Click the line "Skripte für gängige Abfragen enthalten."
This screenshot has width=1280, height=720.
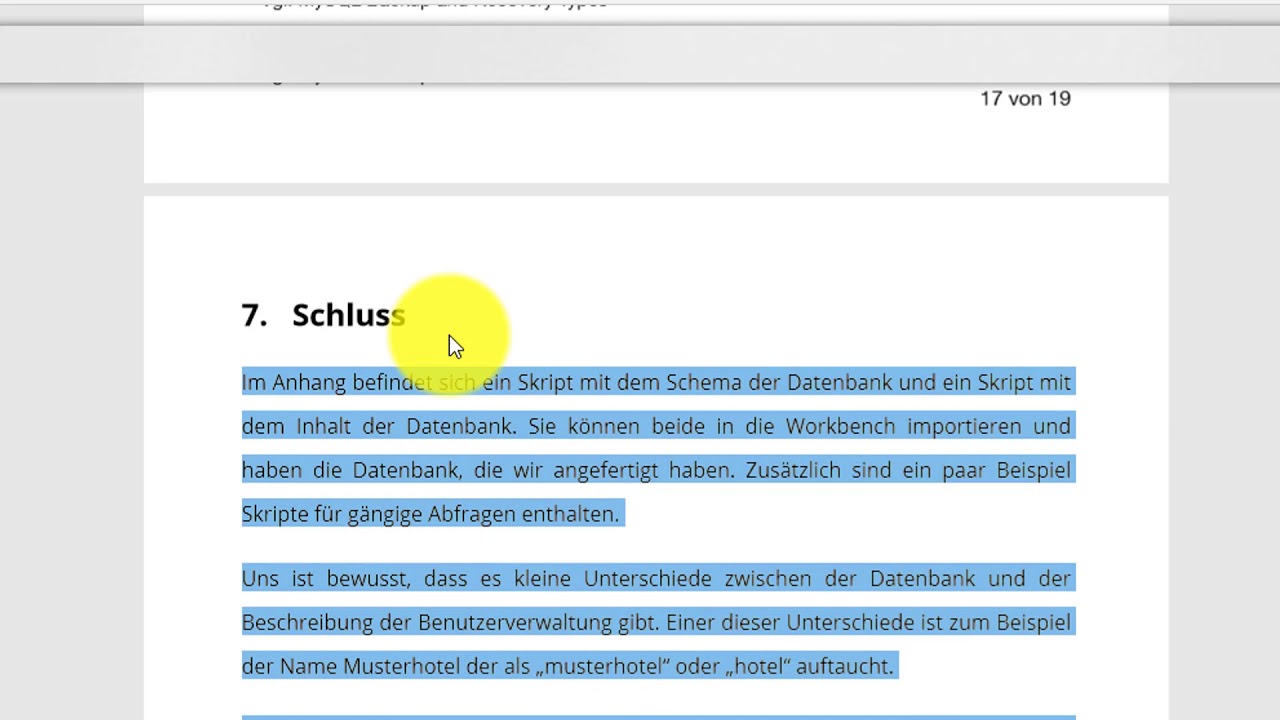click(431, 514)
